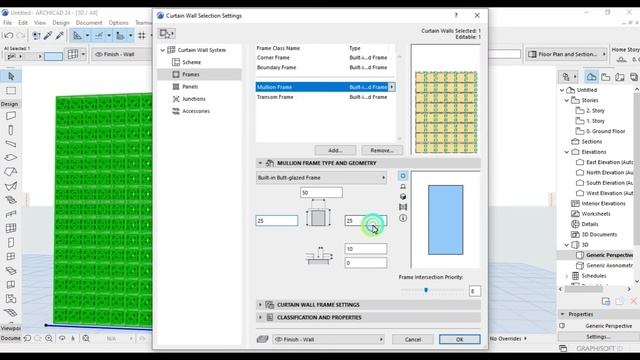Click the fit-in-window icon in the bottom bar
640x360 pixels.
point(86,338)
